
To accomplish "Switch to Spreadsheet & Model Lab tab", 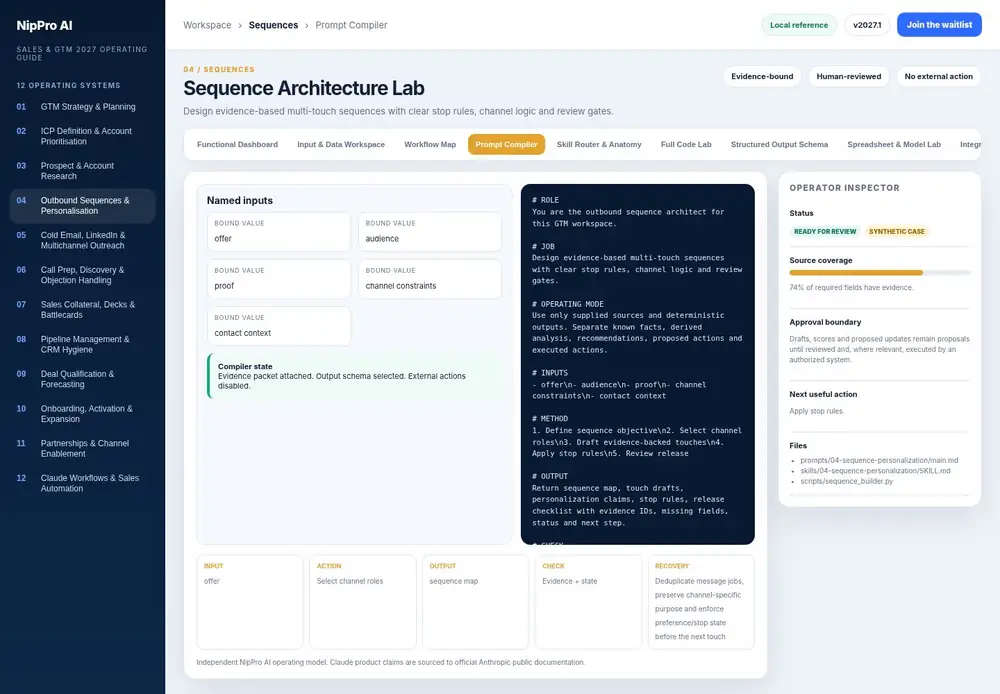I will [893, 144].
